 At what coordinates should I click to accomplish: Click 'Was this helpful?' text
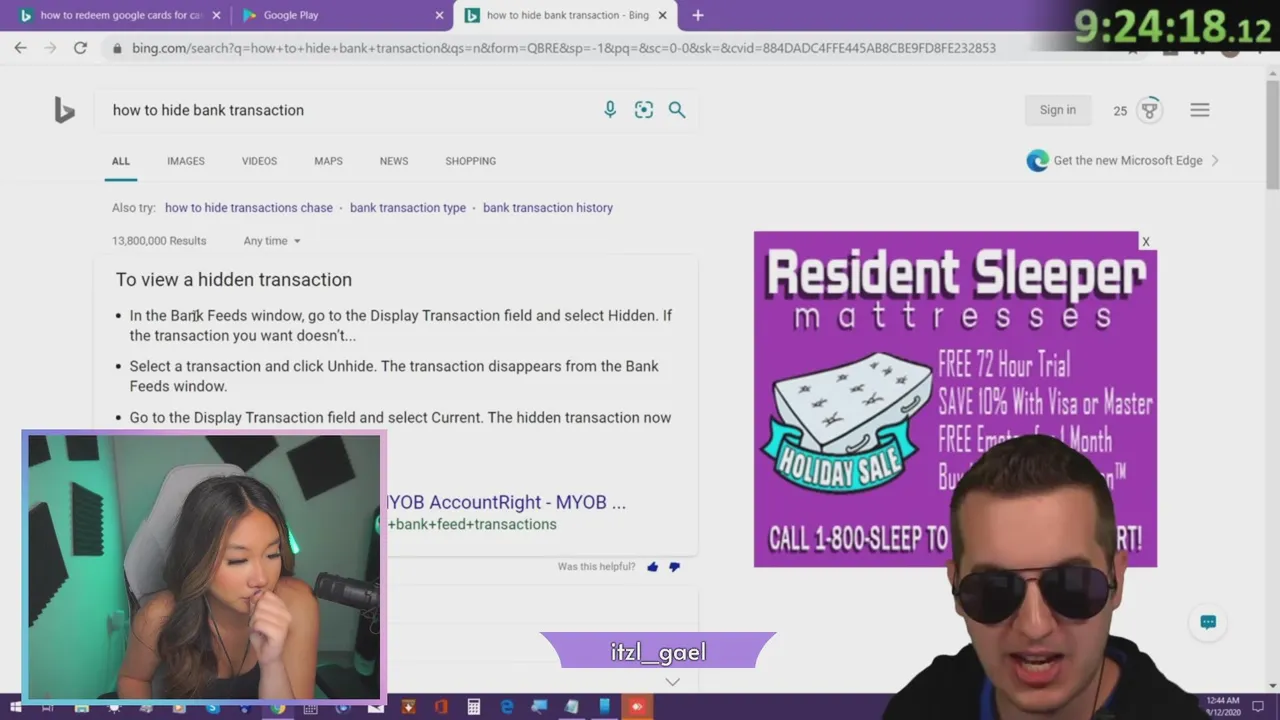[x=596, y=567]
